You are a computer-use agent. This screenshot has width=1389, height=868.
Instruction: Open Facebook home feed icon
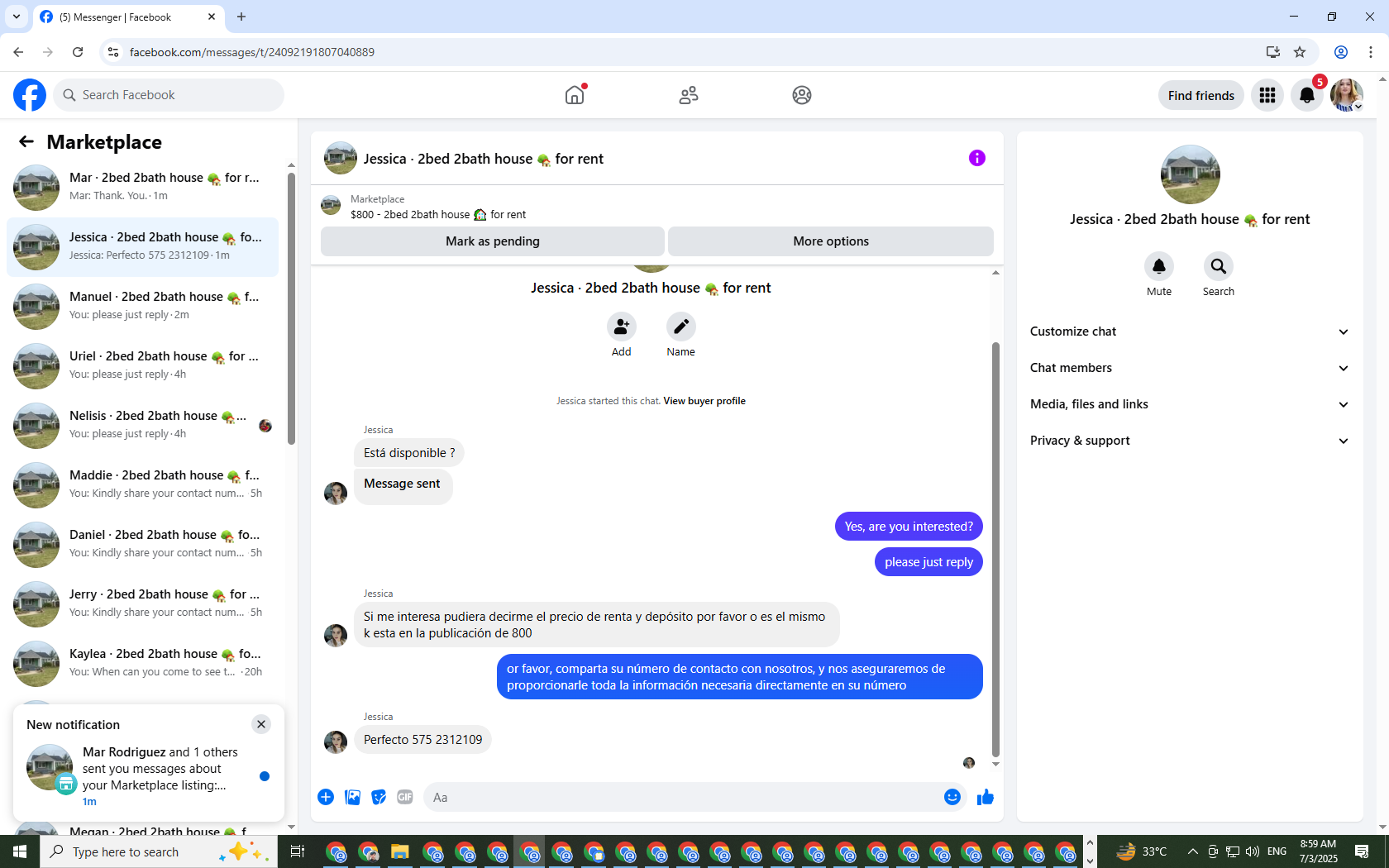click(x=575, y=95)
